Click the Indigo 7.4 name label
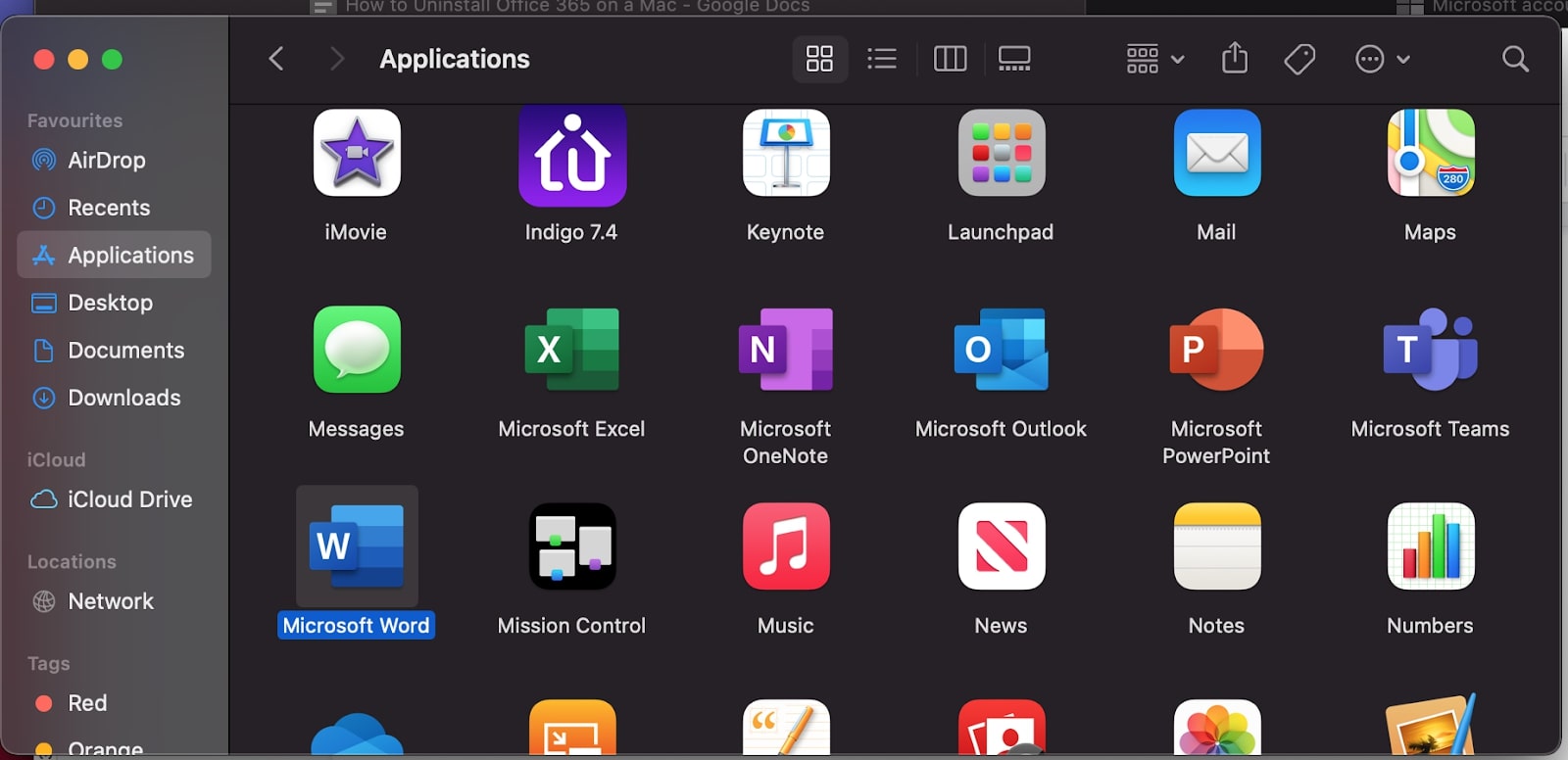 click(571, 232)
